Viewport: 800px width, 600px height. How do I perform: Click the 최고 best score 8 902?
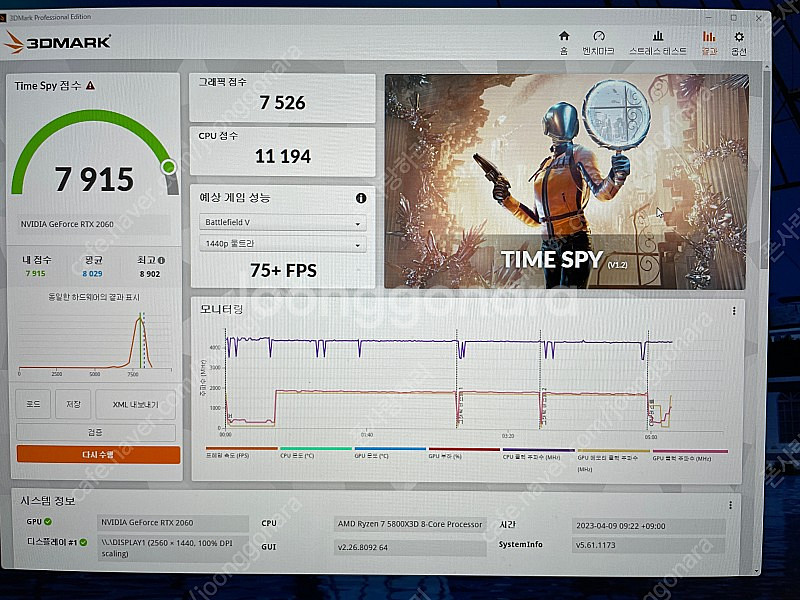pyautogui.click(x=150, y=274)
